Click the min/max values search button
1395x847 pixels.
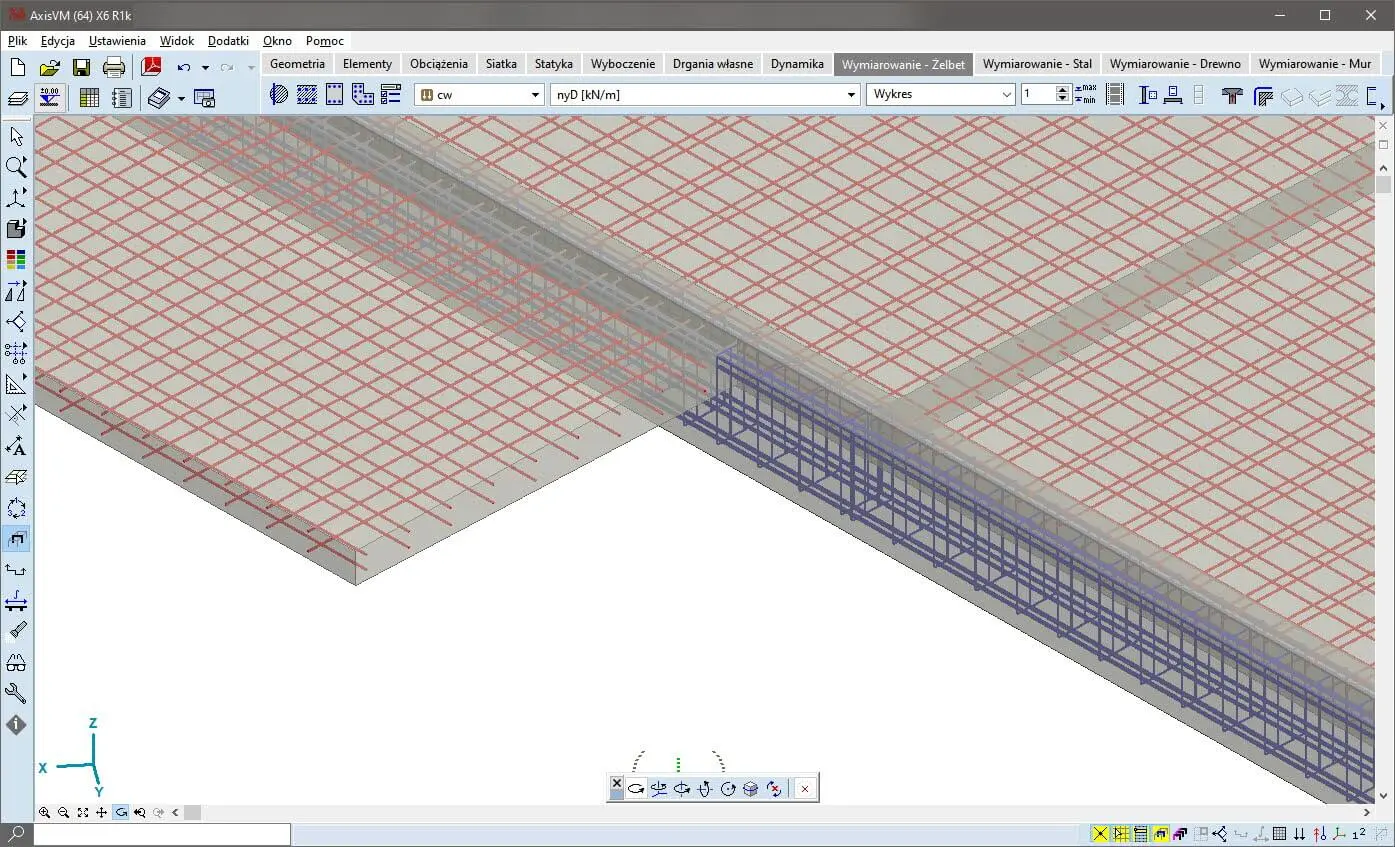[x=1085, y=94]
